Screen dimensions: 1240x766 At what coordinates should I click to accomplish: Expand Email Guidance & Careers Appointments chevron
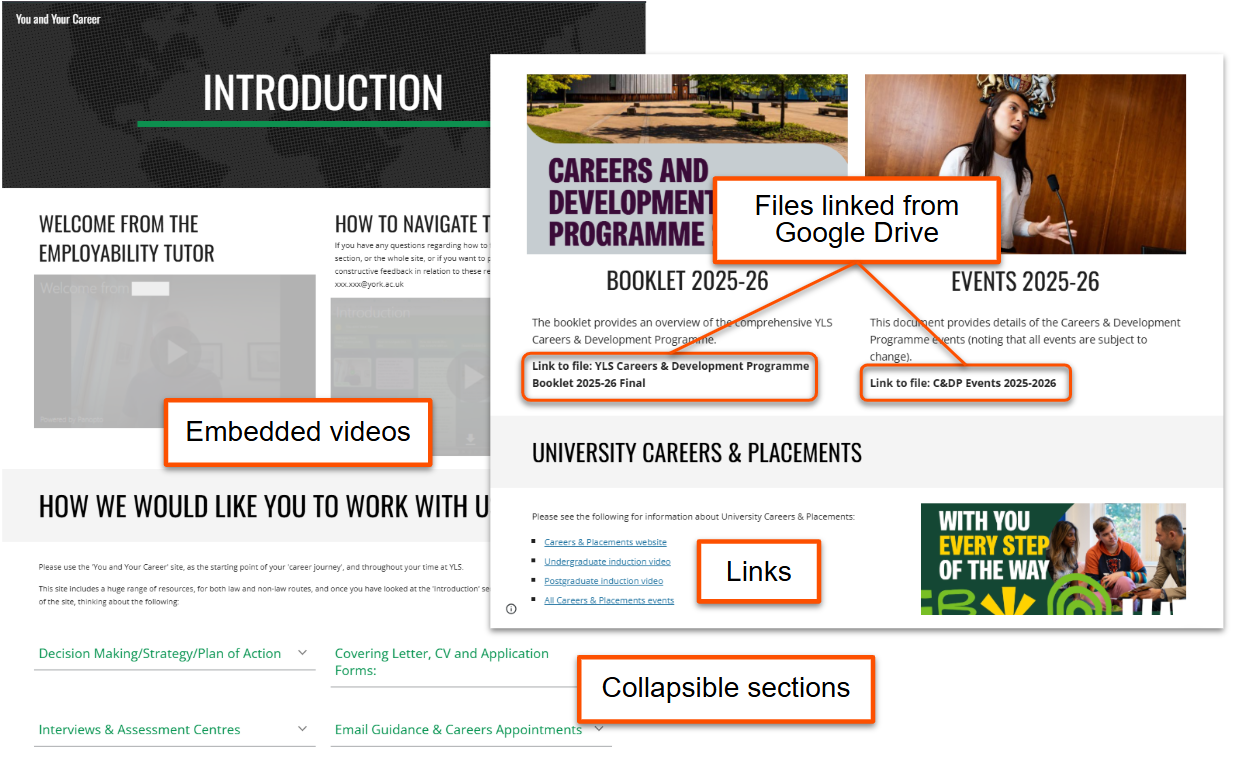click(599, 729)
